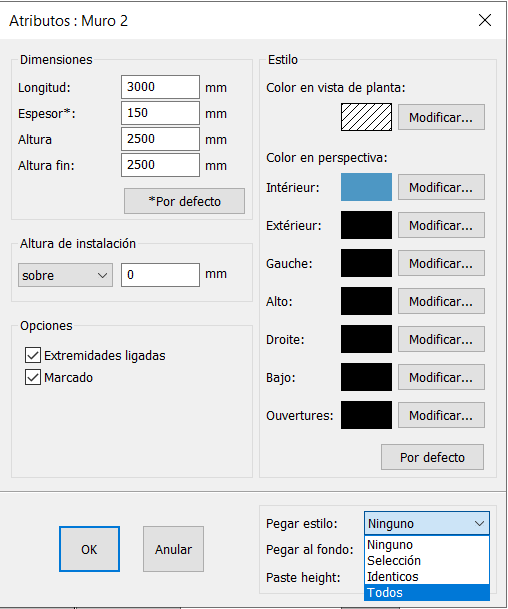This screenshot has width=508, height=609.
Task: Select Todos in the dropdown list
Action: 427,592
